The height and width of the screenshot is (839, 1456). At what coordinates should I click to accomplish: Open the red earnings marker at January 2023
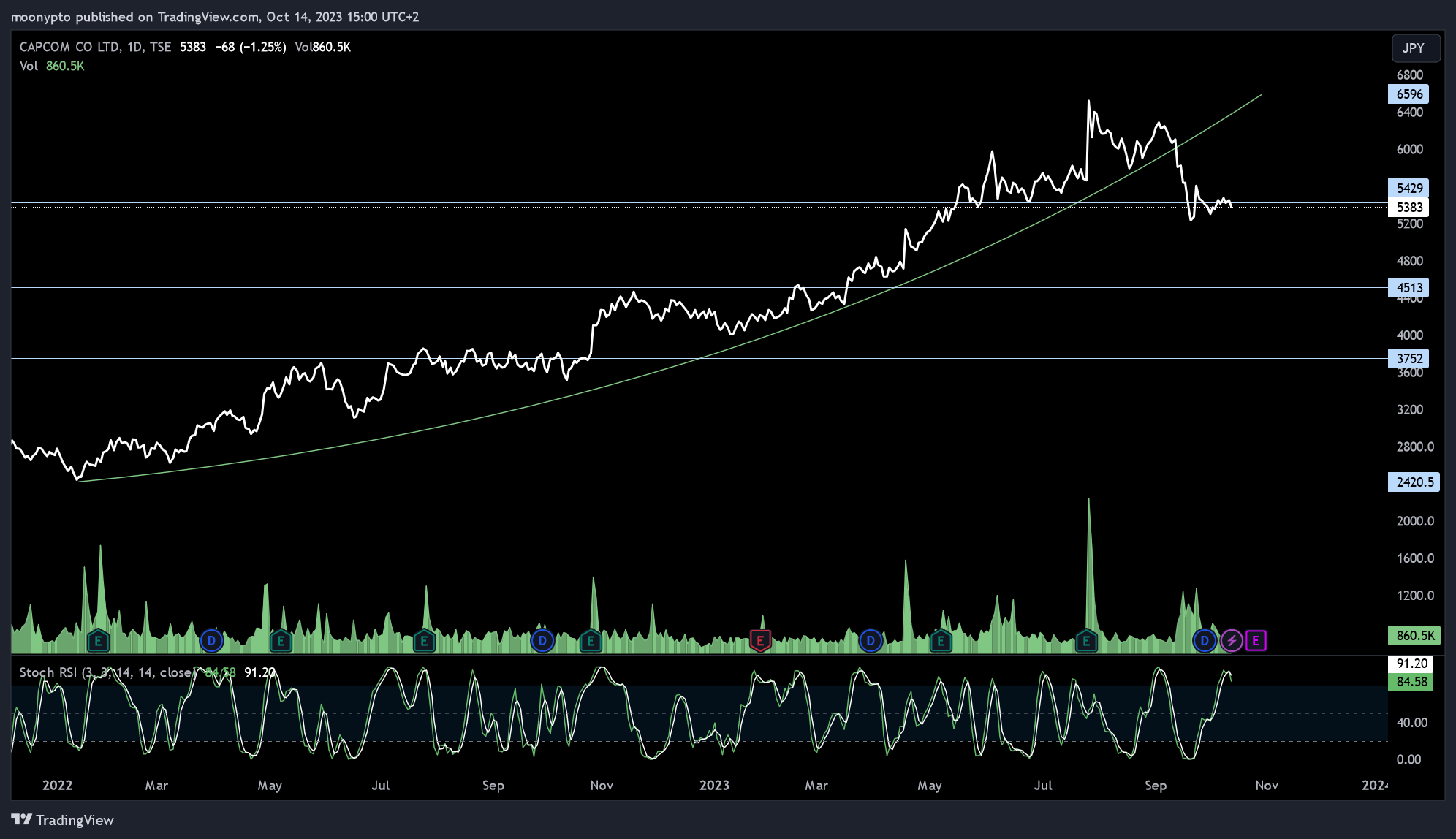(760, 642)
